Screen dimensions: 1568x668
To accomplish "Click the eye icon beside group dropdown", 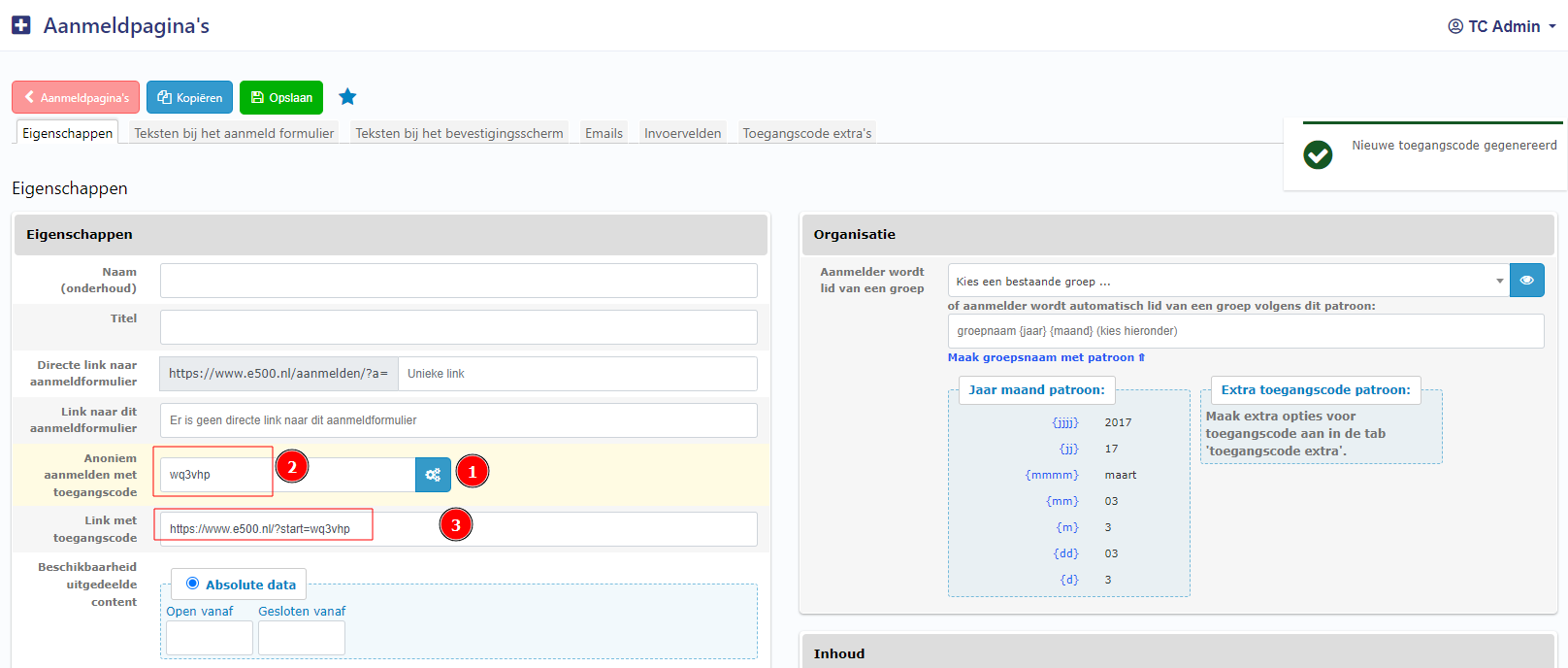I will coord(1526,281).
